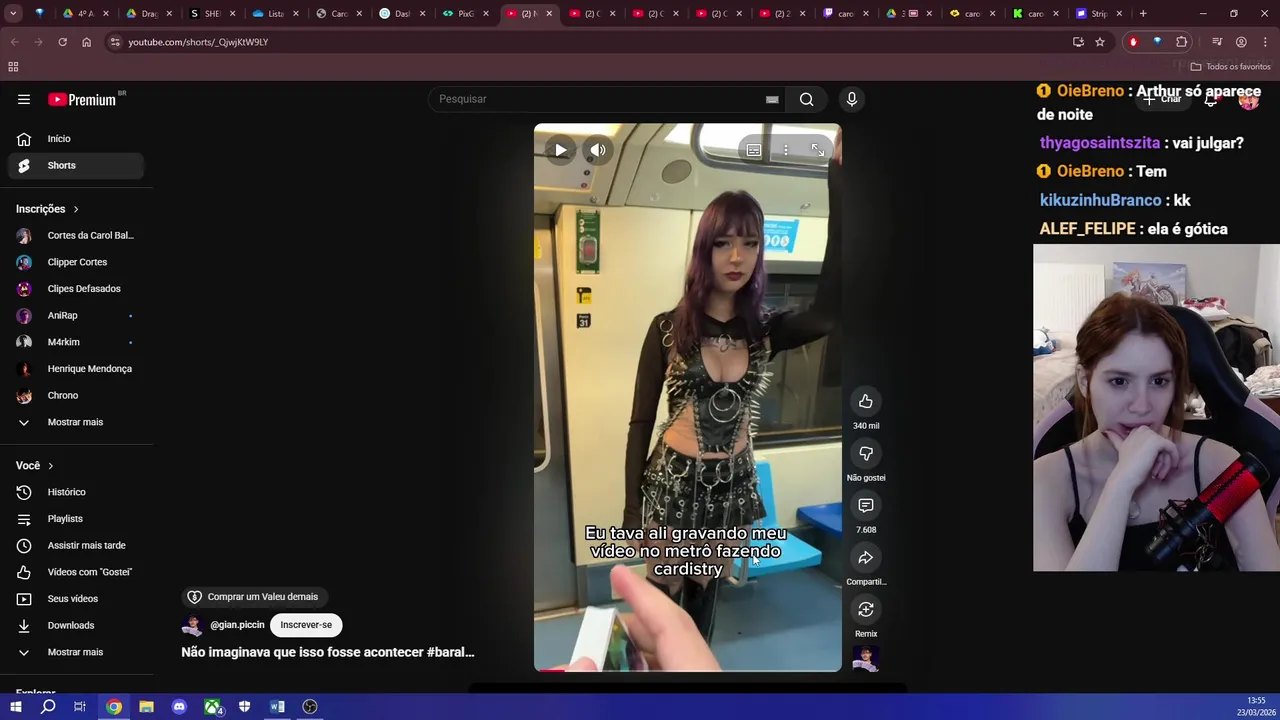Open Histórico in the sidebar
Screen dimensions: 1280x720
(76, 492)
